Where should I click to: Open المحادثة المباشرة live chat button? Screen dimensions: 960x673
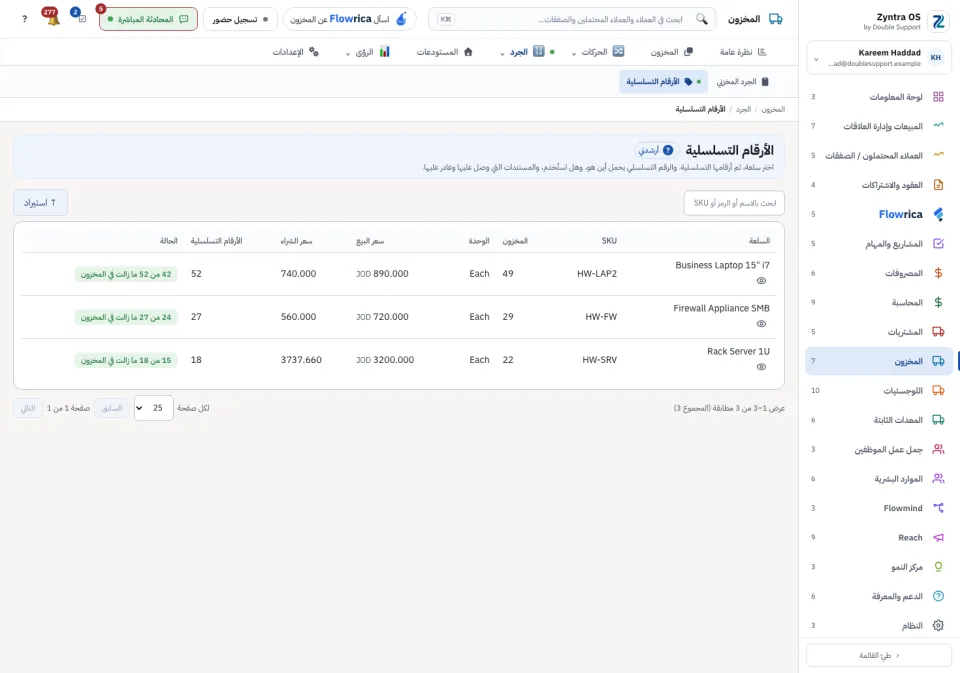(x=148, y=19)
